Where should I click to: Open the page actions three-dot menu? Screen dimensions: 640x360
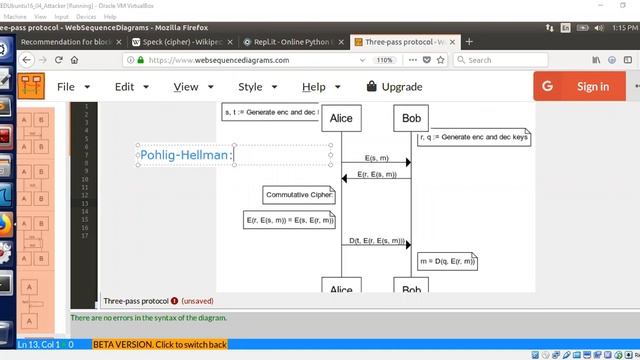click(413, 60)
